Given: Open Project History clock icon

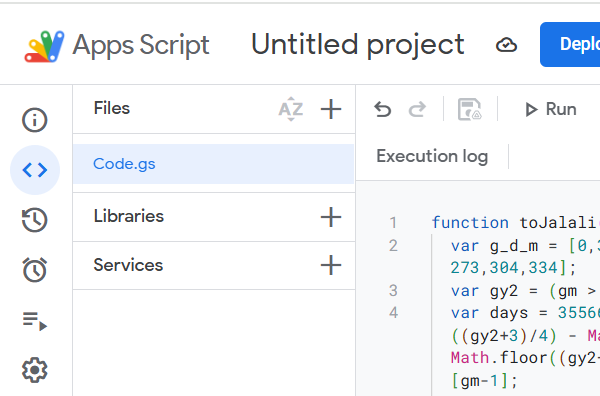Looking at the screenshot, I should [34, 220].
